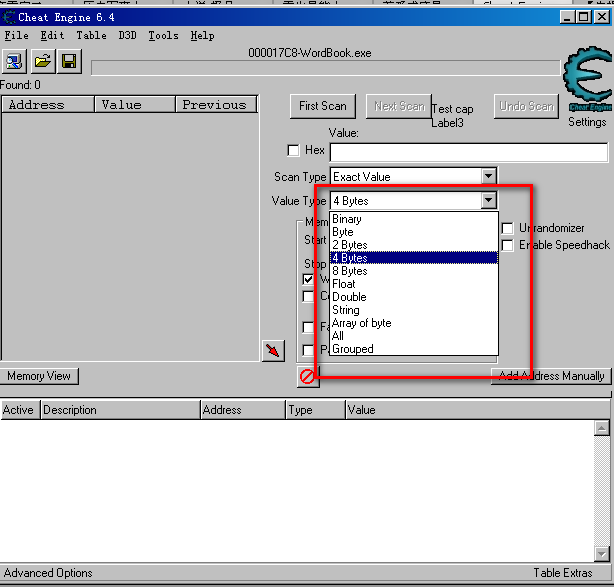Screen dimensions: 614x587
Task: Click the address table Address column header
Action: (243, 410)
